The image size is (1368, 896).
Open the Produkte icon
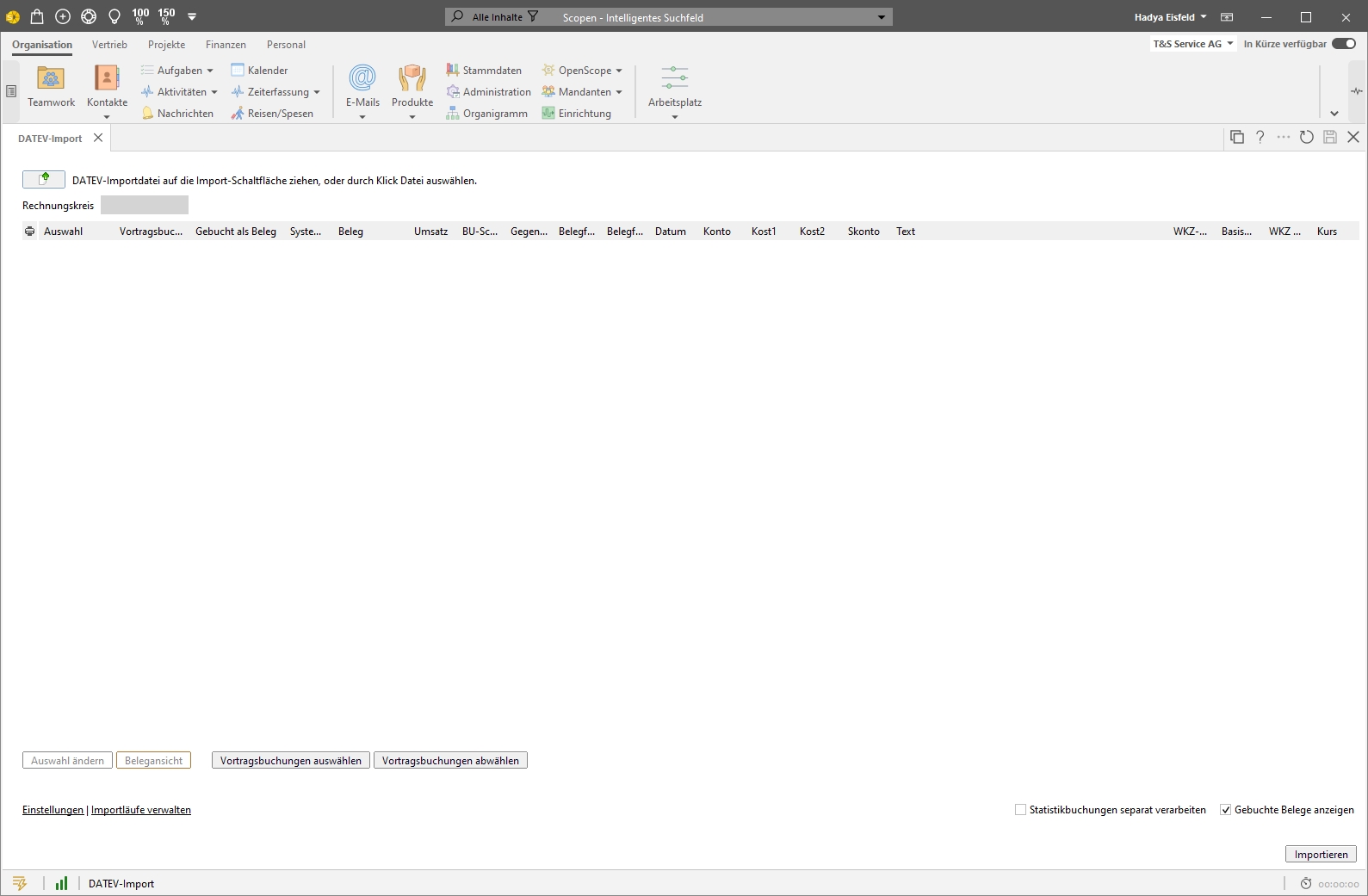pyautogui.click(x=412, y=79)
